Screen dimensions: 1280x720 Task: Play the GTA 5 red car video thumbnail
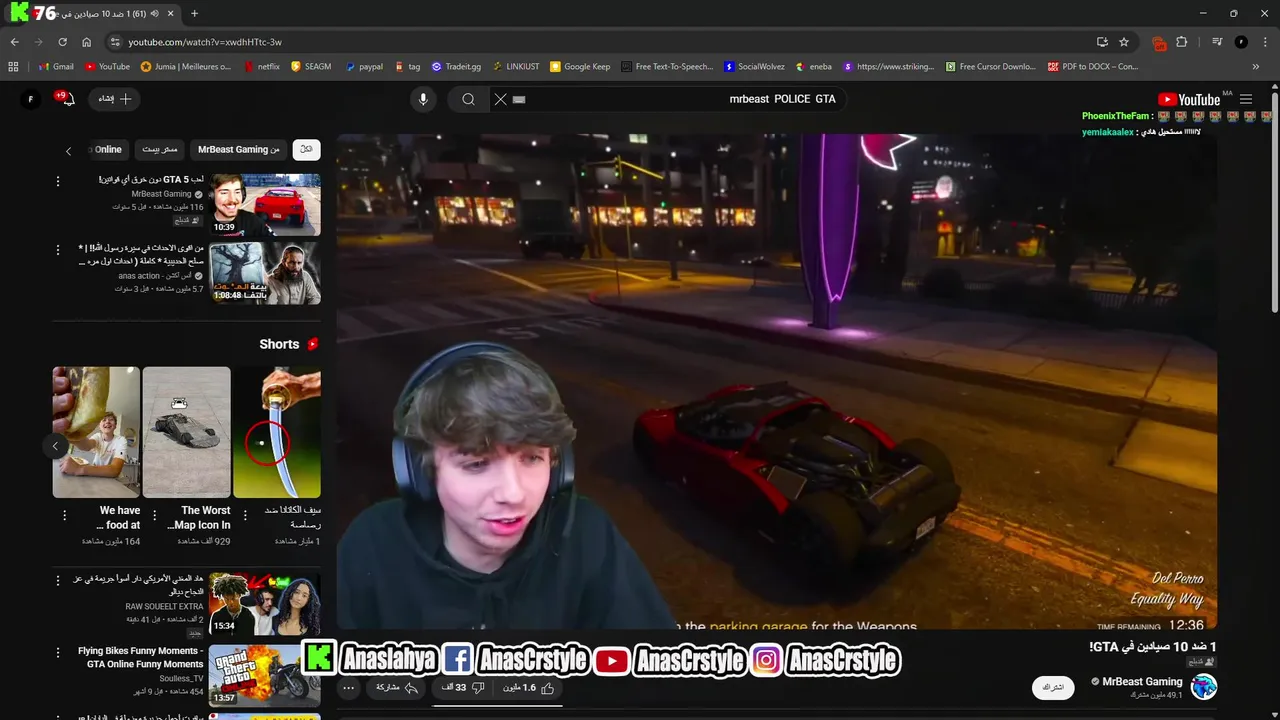click(265, 205)
